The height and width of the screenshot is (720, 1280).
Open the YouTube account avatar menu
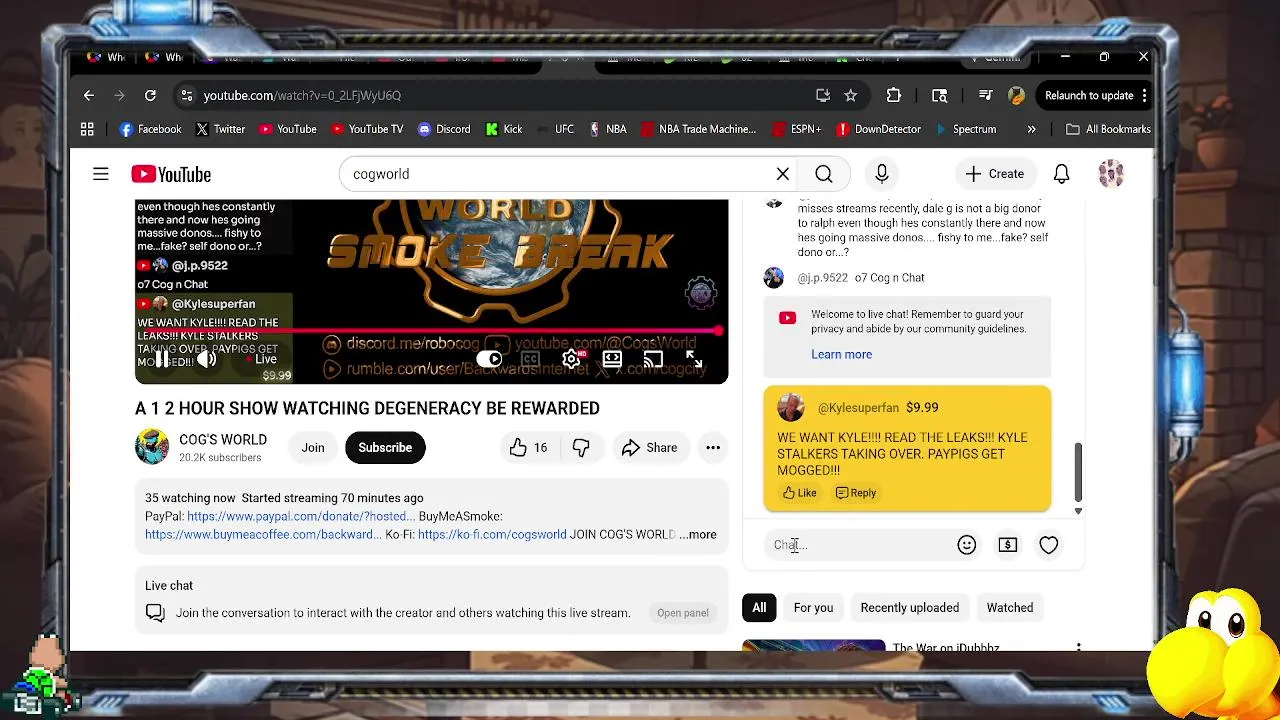[x=1111, y=174]
